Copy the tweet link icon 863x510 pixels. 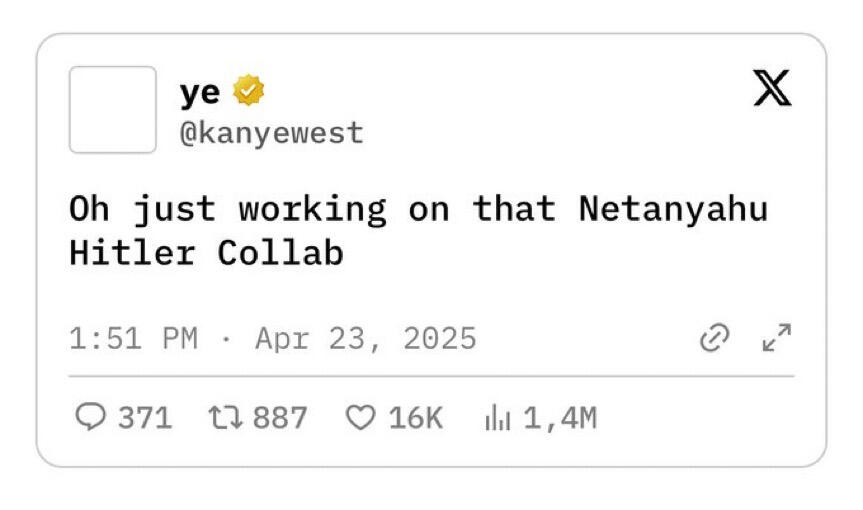714,337
